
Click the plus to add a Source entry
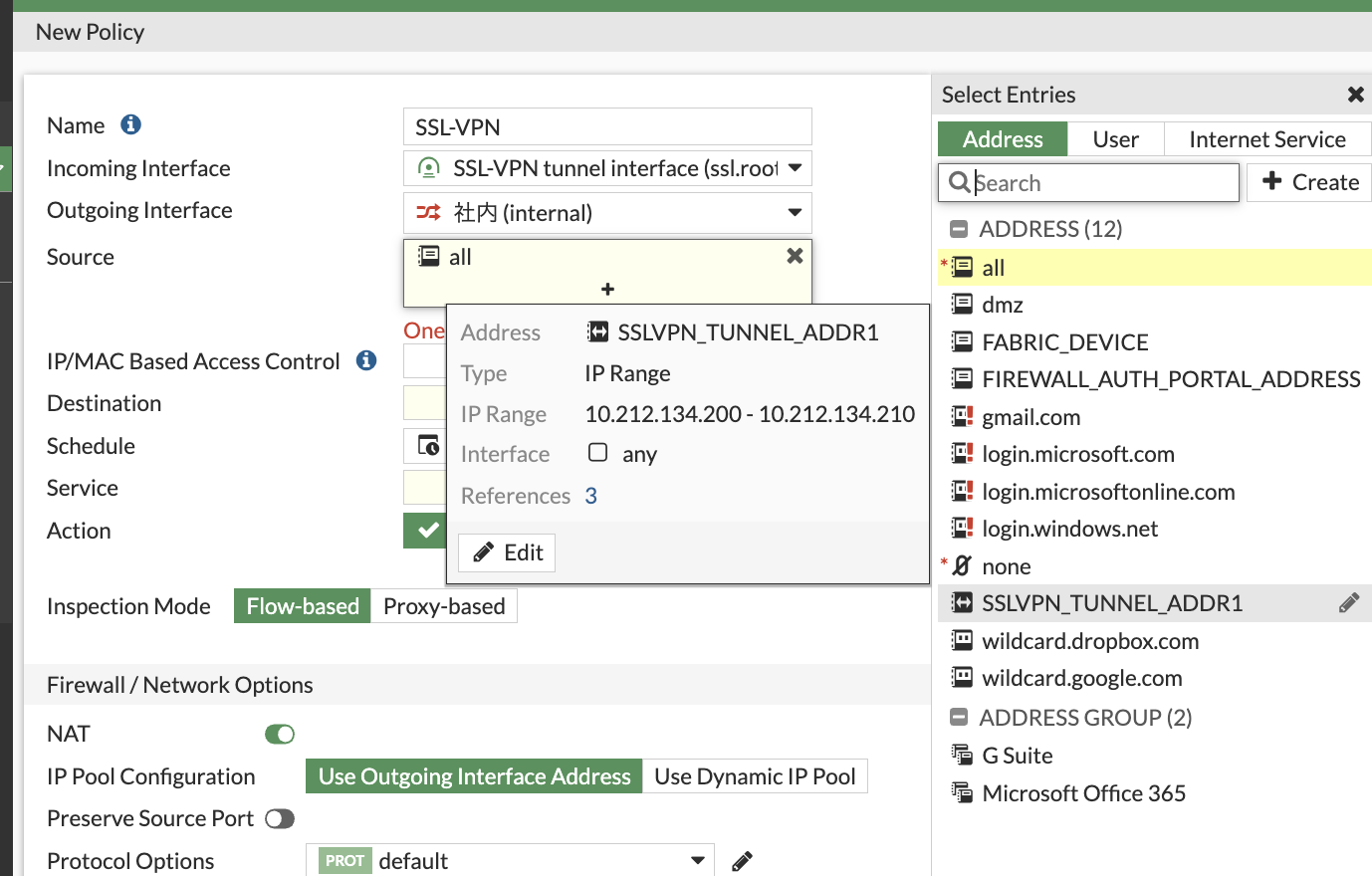click(607, 289)
